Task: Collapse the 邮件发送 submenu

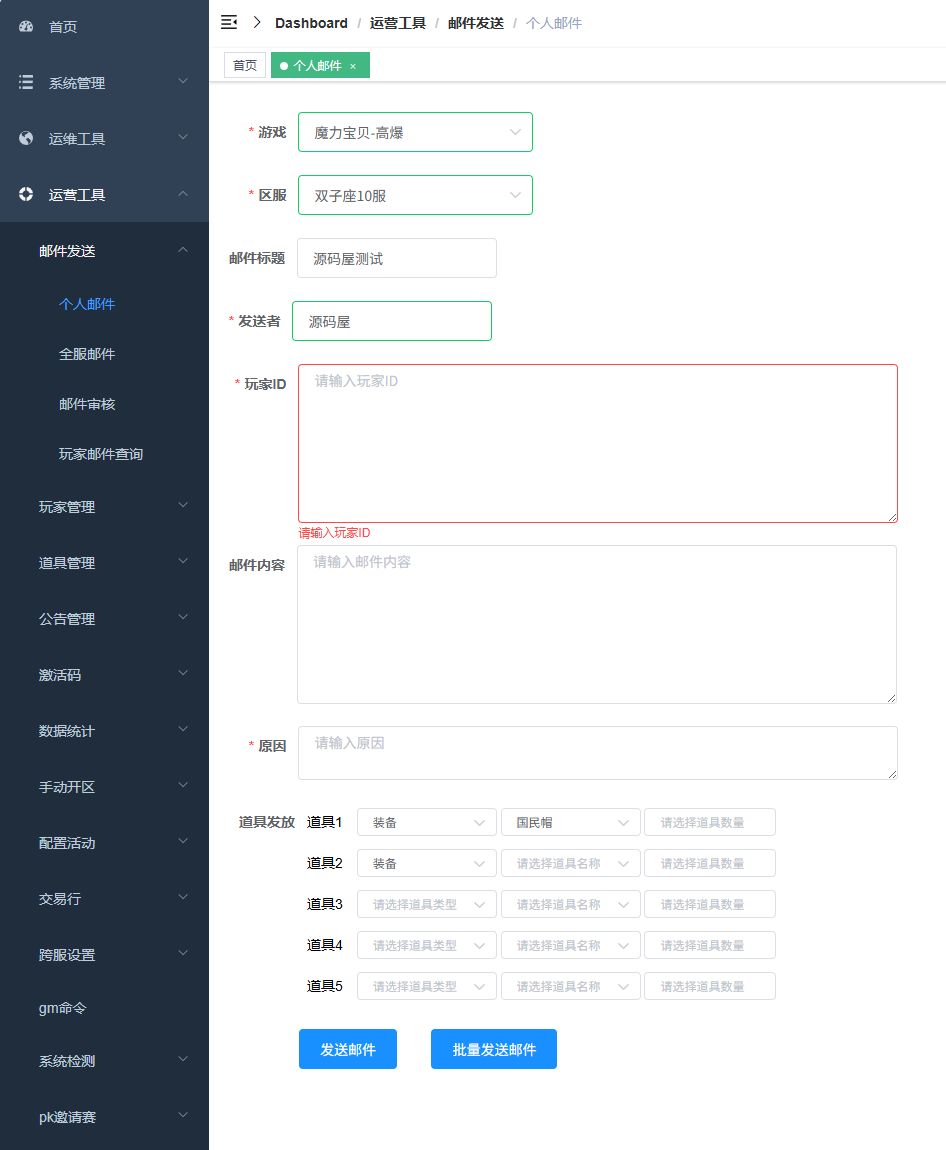Action: click(105, 251)
